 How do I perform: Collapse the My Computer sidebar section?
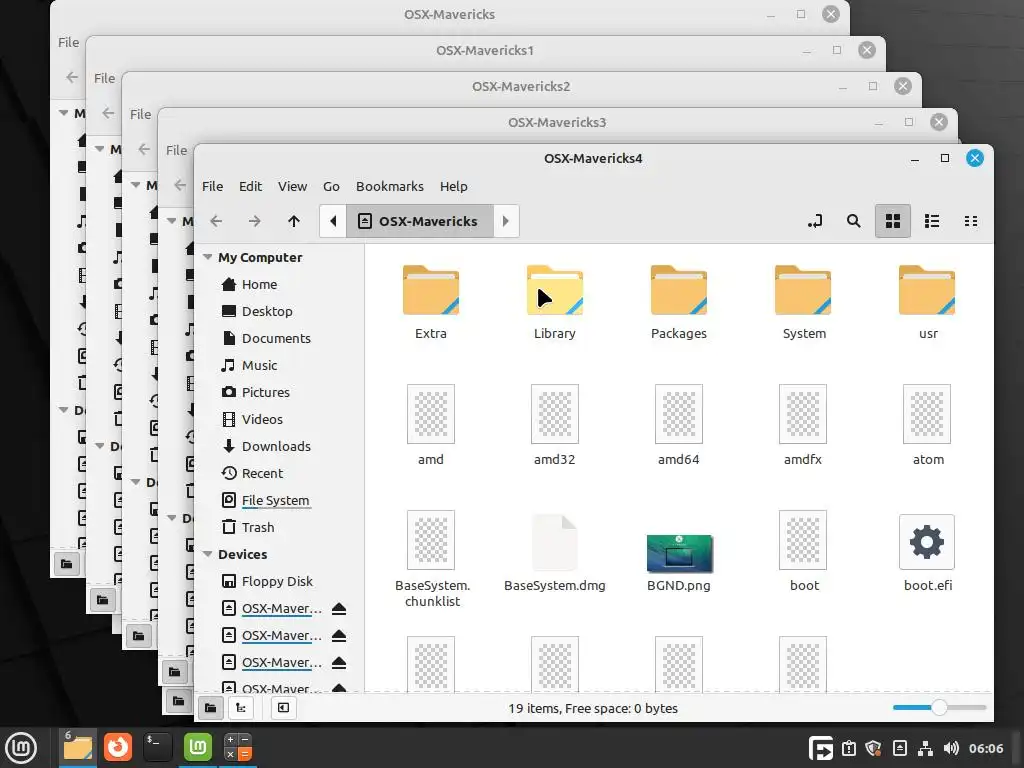(208, 257)
